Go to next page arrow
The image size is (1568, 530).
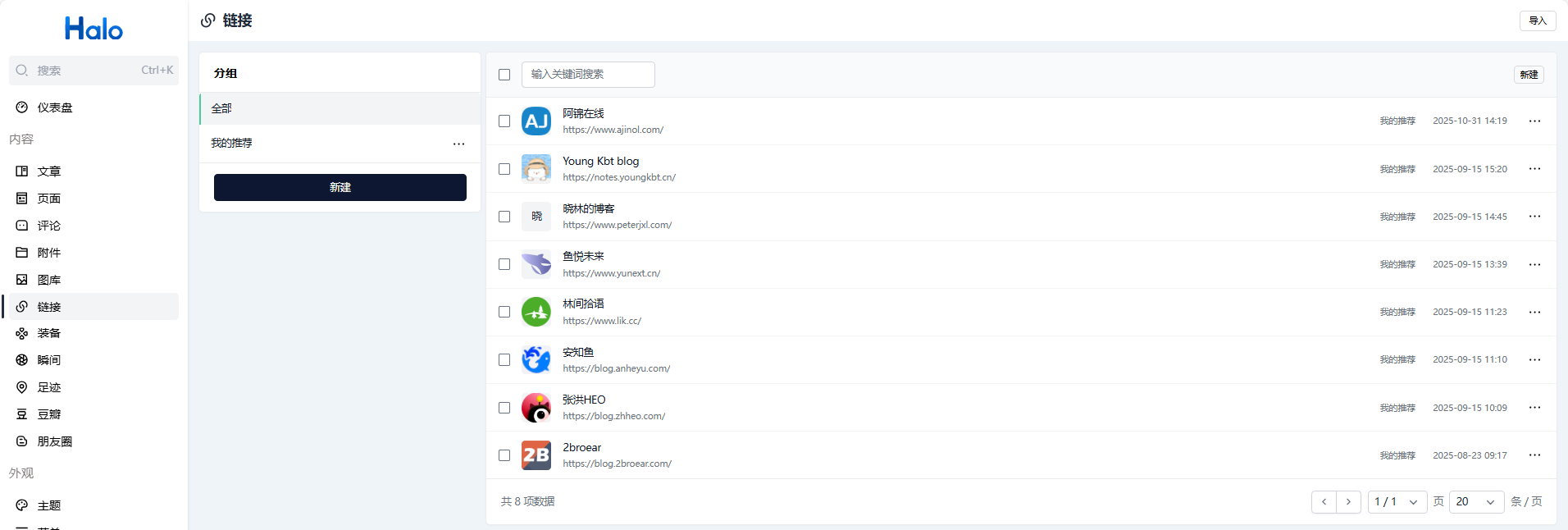click(x=1348, y=502)
